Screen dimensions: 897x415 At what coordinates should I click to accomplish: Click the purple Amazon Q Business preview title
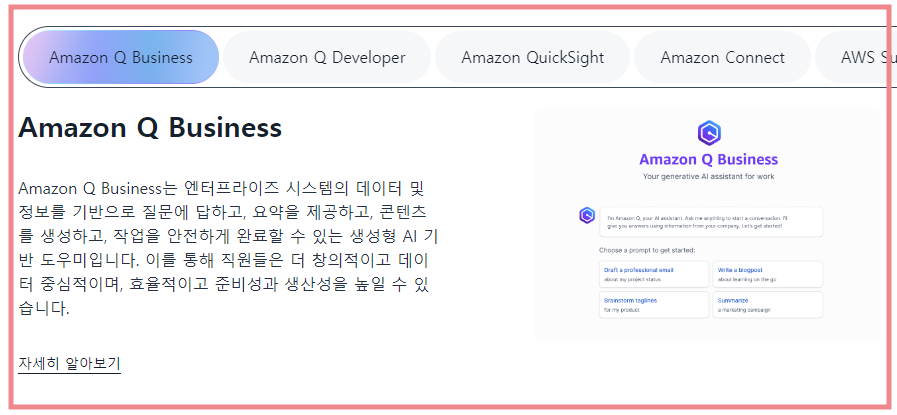coord(708,159)
